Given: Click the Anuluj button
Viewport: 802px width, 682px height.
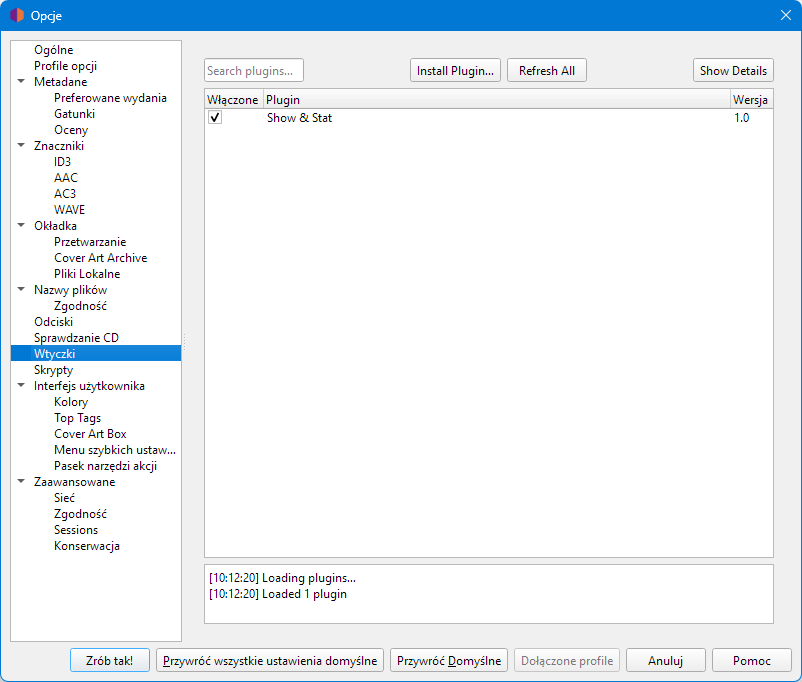Looking at the screenshot, I should [x=665, y=661].
